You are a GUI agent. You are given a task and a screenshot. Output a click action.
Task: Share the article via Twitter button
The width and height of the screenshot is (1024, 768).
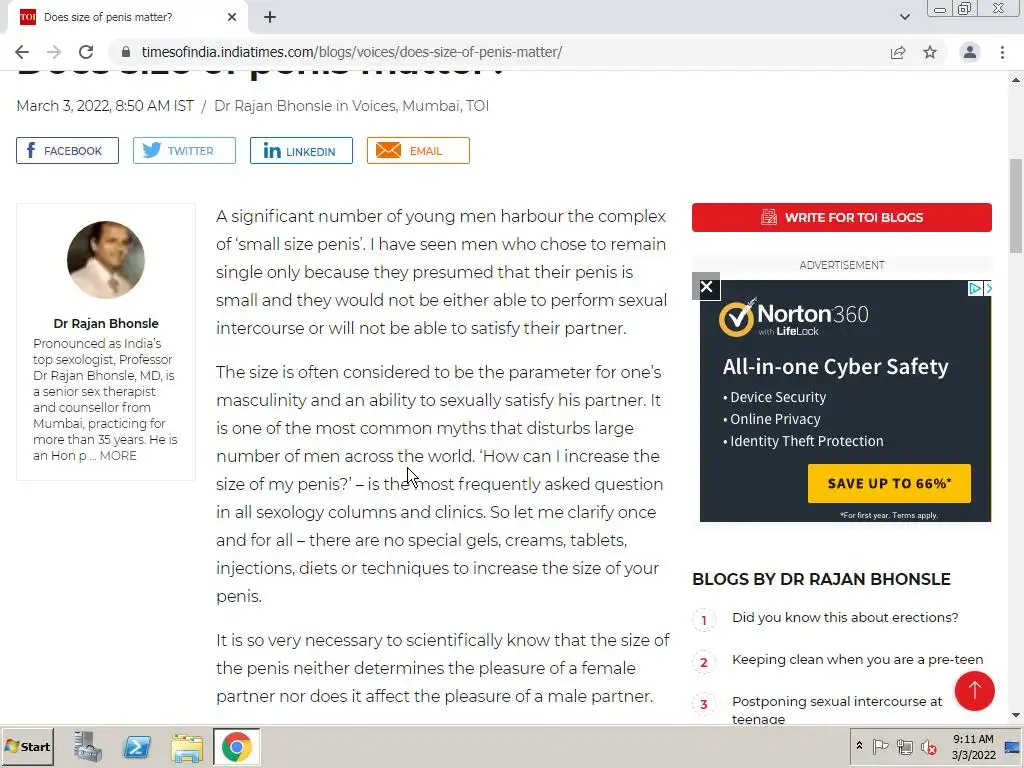(x=184, y=151)
